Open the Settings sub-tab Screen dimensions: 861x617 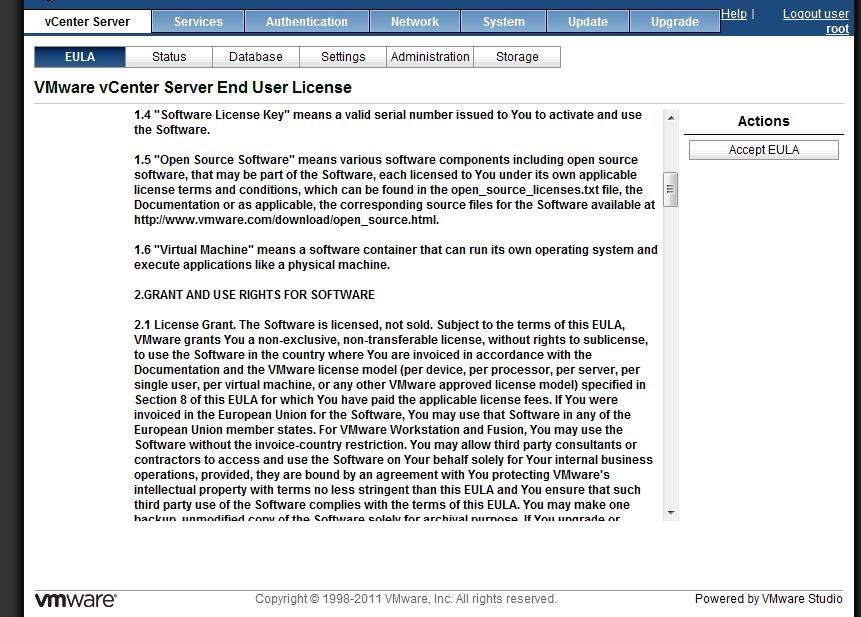pyautogui.click(x=343, y=57)
